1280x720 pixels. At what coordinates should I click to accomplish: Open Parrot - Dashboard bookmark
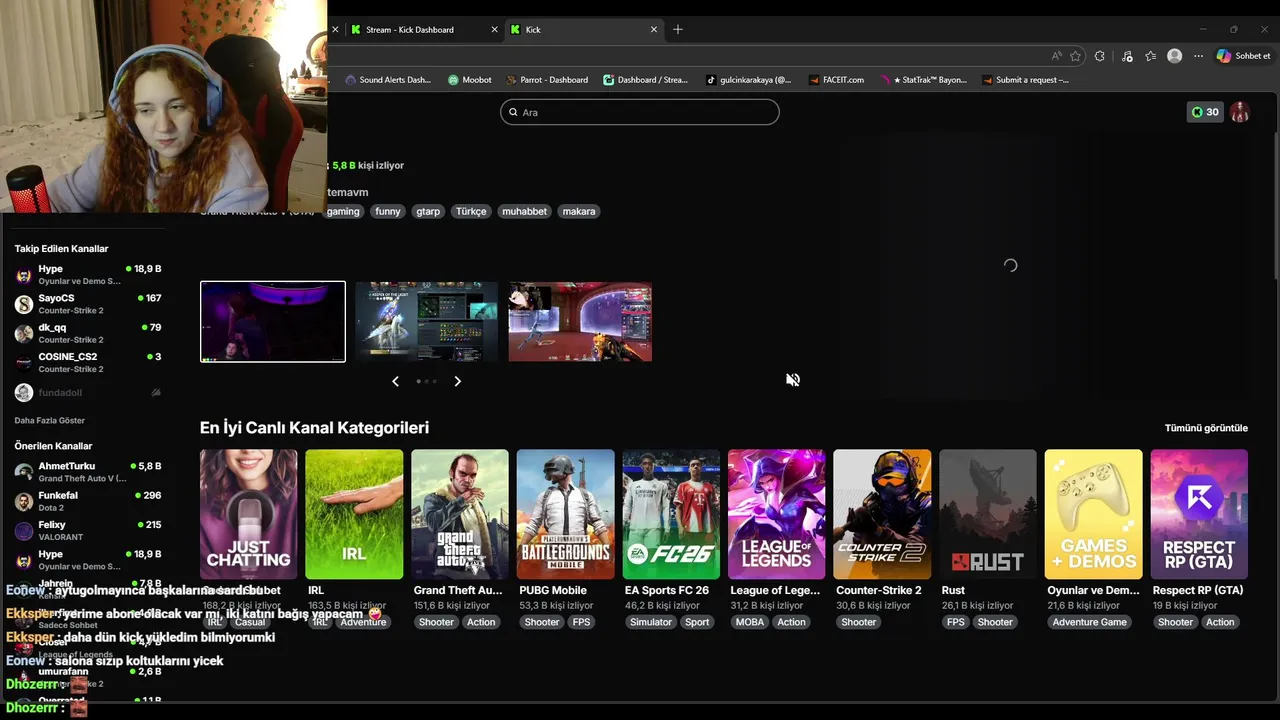point(547,80)
